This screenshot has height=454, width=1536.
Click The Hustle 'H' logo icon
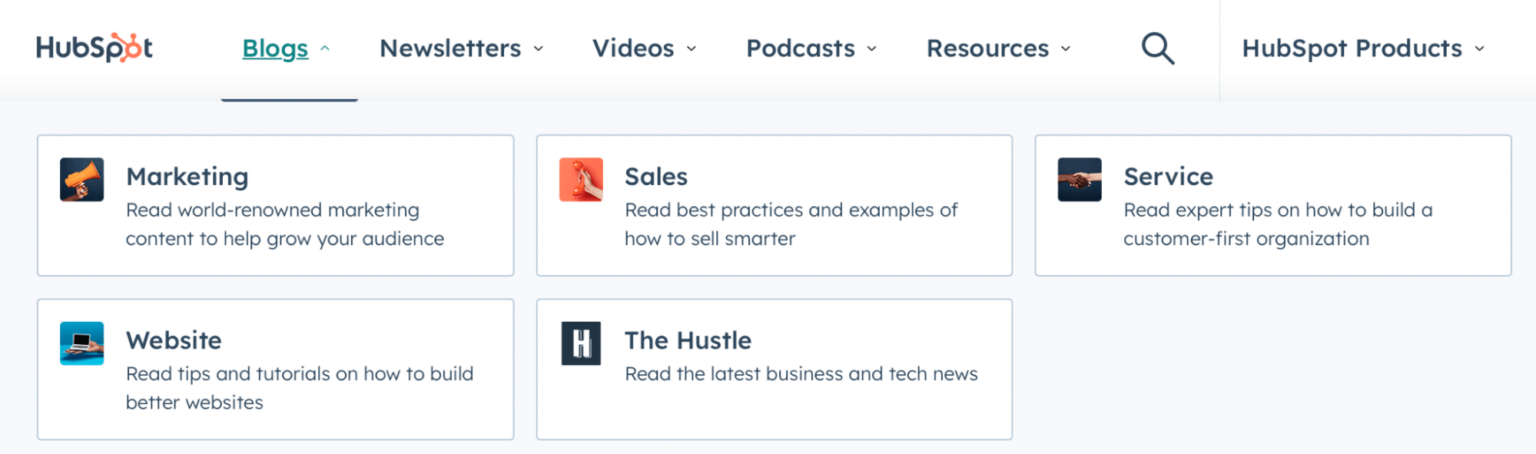(581, 343)
